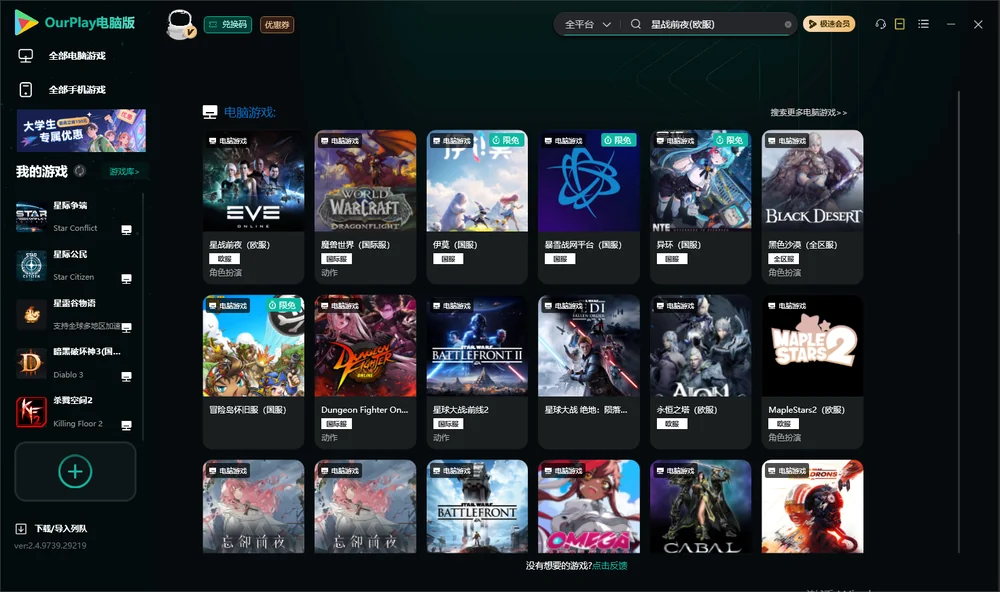Clear the search text with the x icon
Viewport: 1000px width, 592px height.
(x=788, y=25)
